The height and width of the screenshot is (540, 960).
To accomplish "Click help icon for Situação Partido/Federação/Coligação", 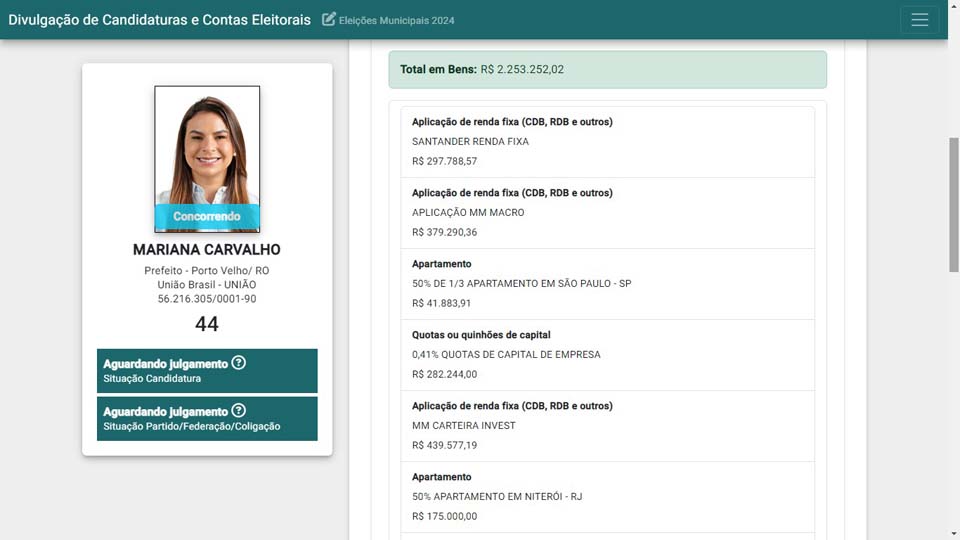I will coord(238,411).
